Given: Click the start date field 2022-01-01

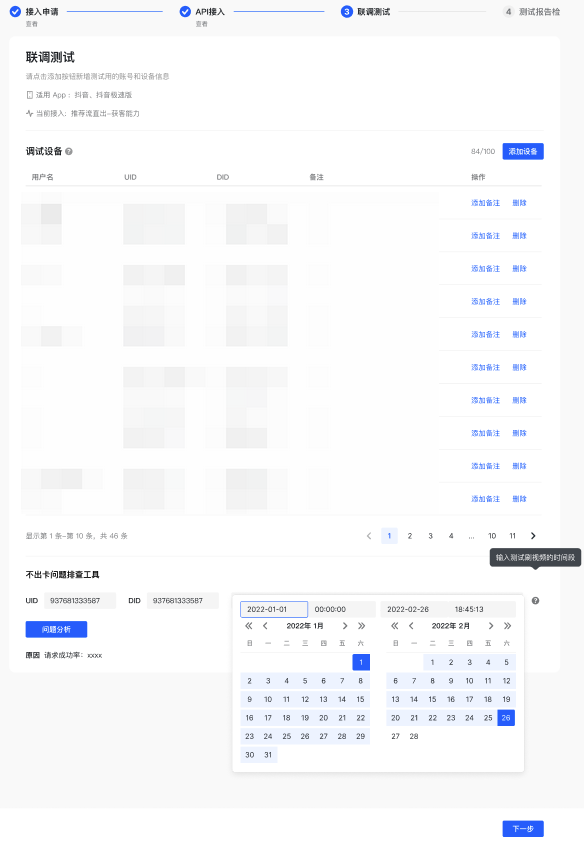Looking at the screenshot, I should click(x=274, y=609).
